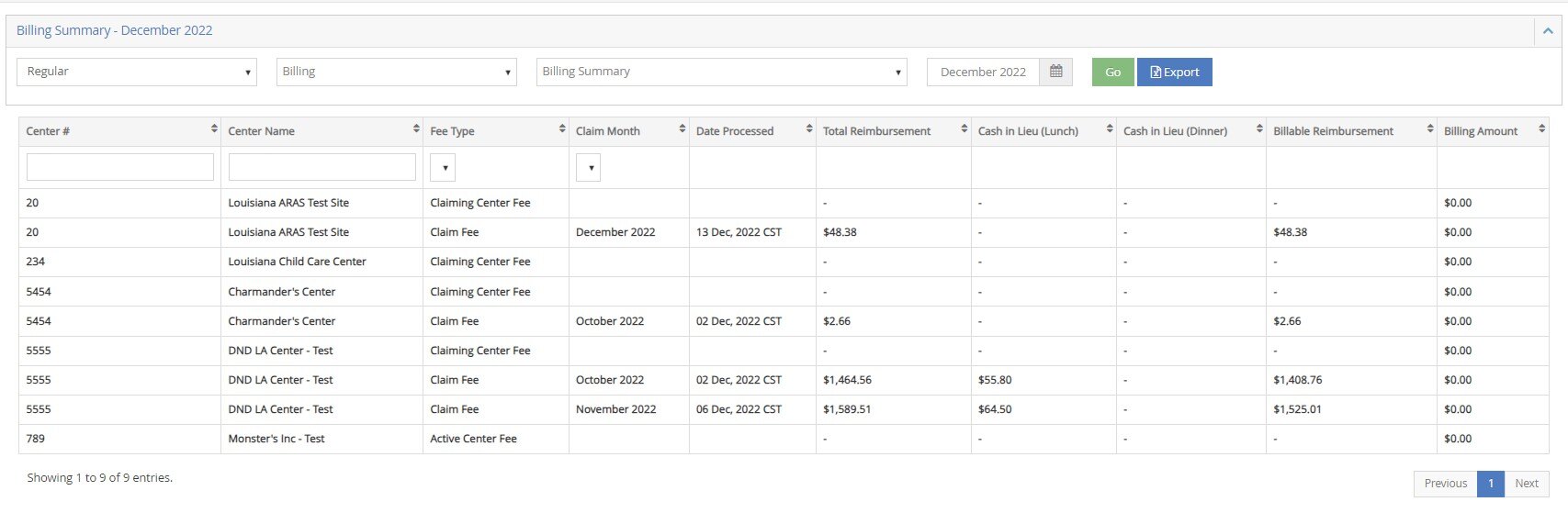Click the green Go button
The width and height of the screenshot is (1568, 513).
point(1112,72)
